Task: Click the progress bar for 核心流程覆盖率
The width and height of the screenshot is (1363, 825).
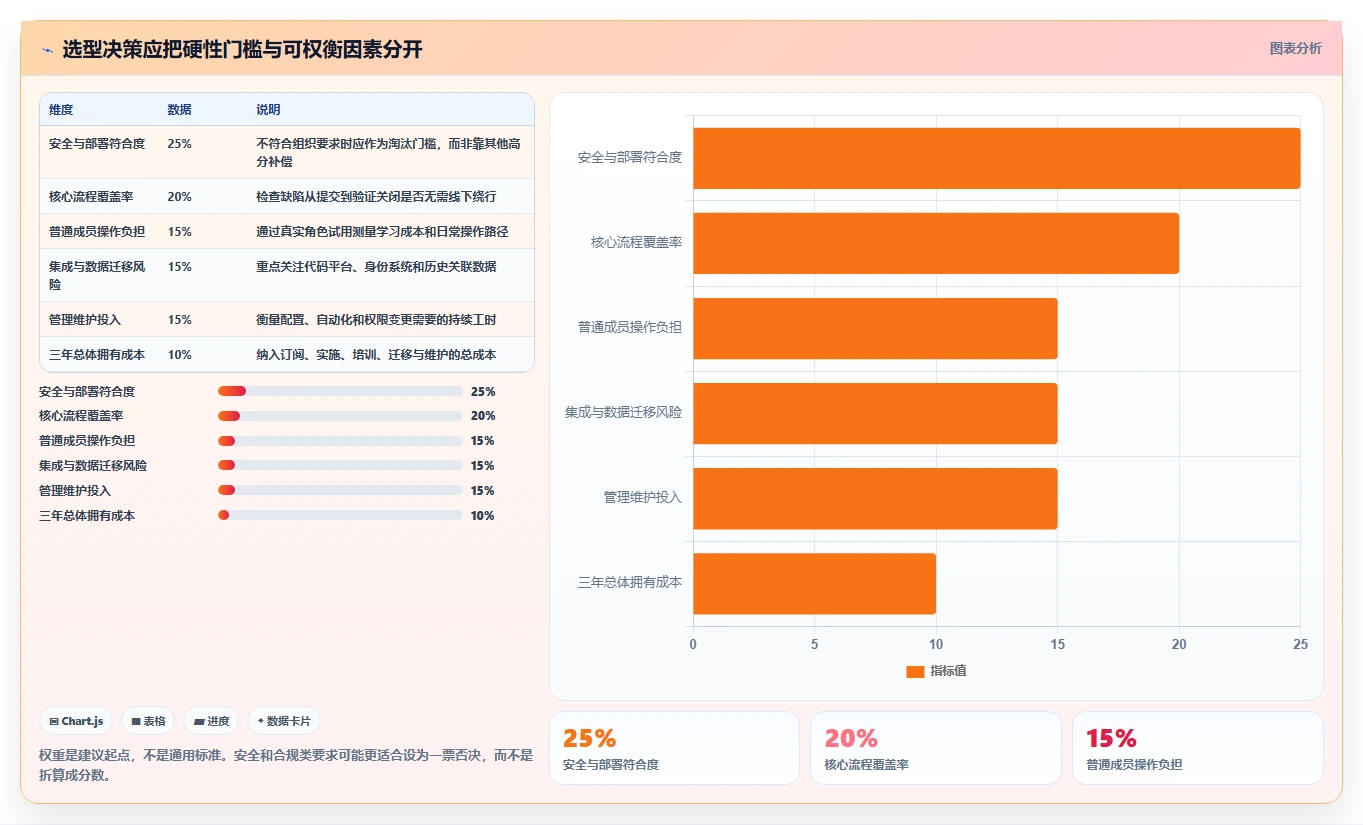Action: tap(340, 416)
